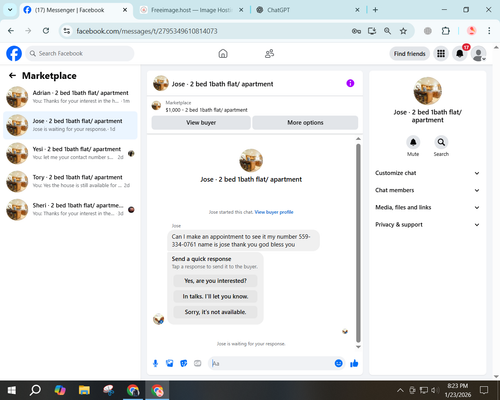Go to the Home feed icon
This screenshot has width=500, height=400.
point(223,53)
